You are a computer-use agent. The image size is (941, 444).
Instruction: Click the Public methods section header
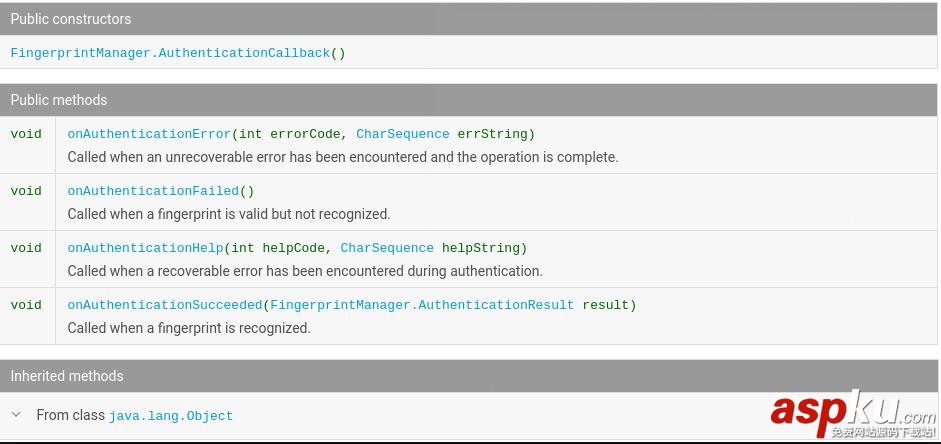[59, 100]
